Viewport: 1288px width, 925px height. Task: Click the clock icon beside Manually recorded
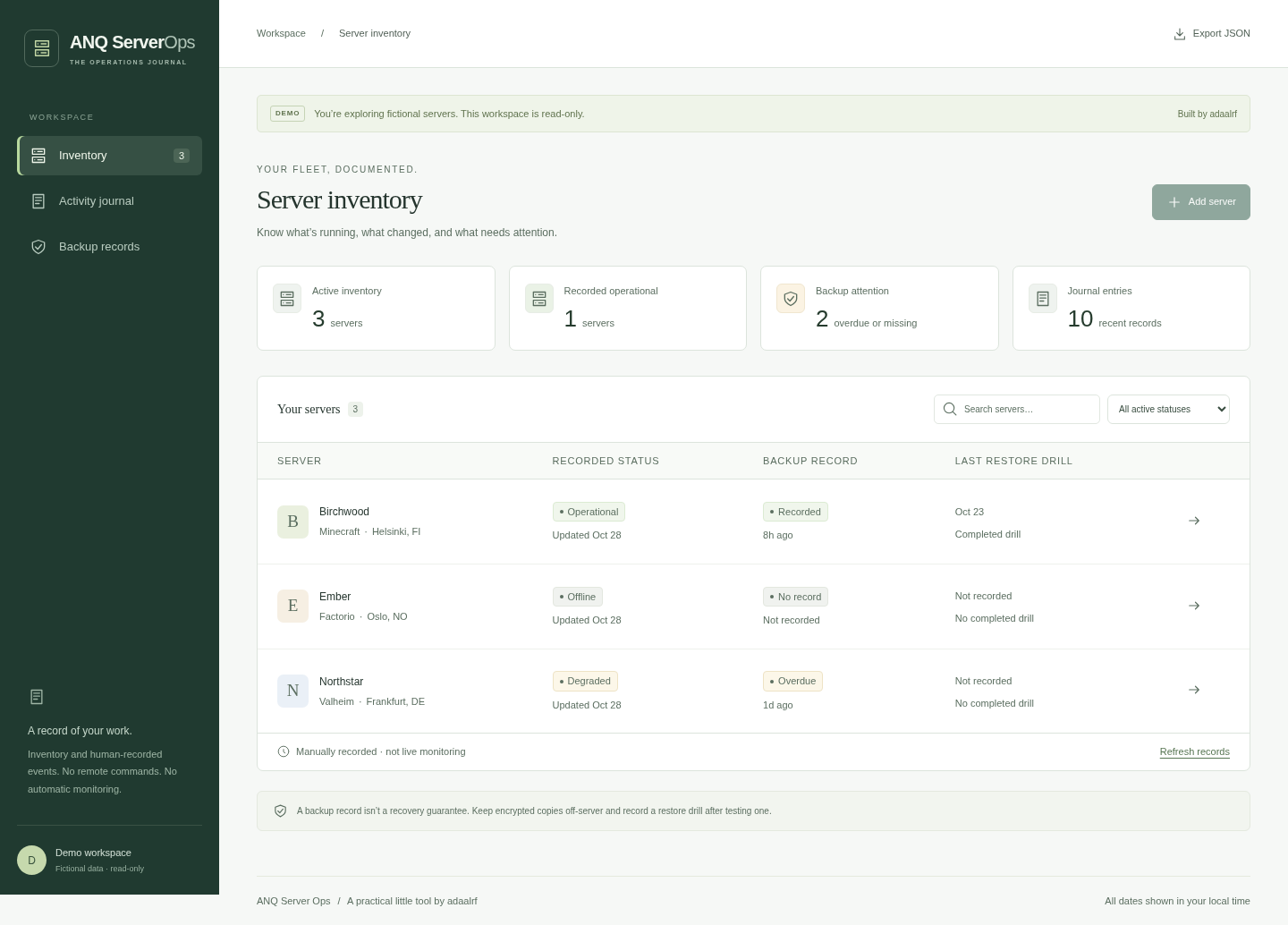pyautogui.click(x=284, y=751)
